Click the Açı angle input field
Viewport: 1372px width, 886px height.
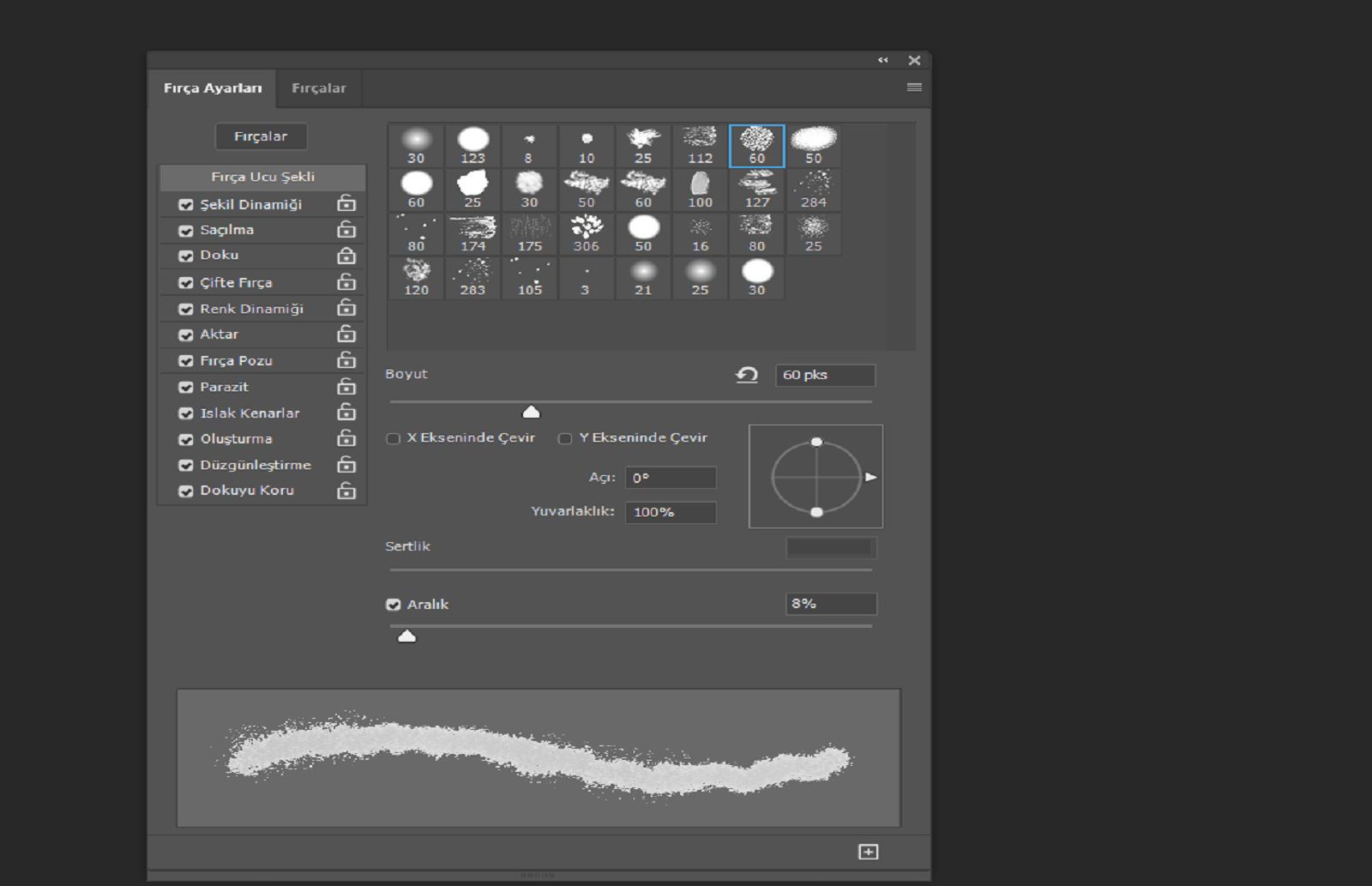pos(670,478)
